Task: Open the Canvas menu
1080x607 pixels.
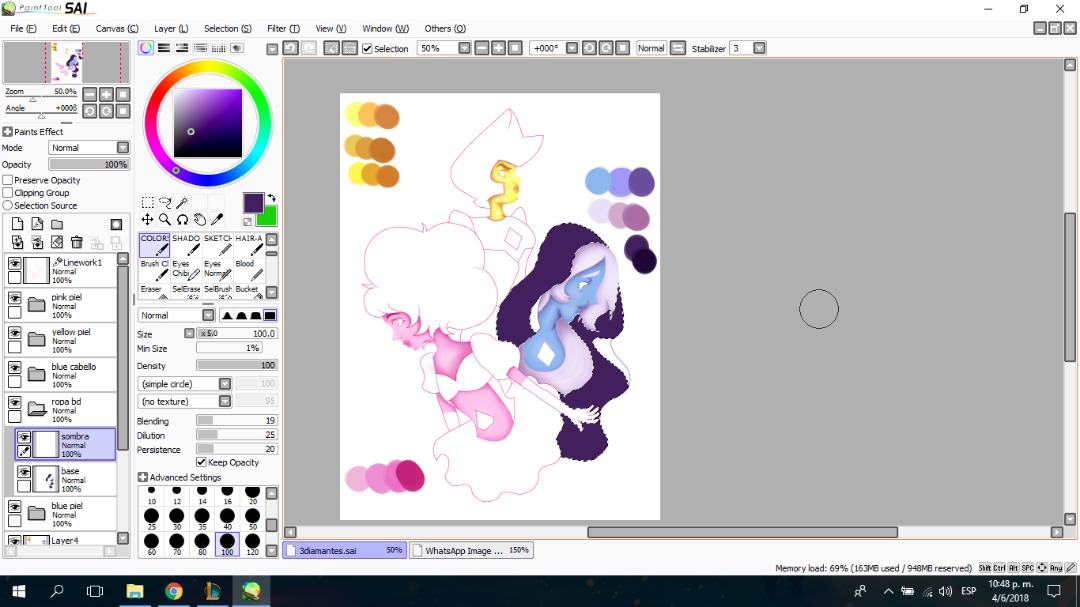Action: 116,28
